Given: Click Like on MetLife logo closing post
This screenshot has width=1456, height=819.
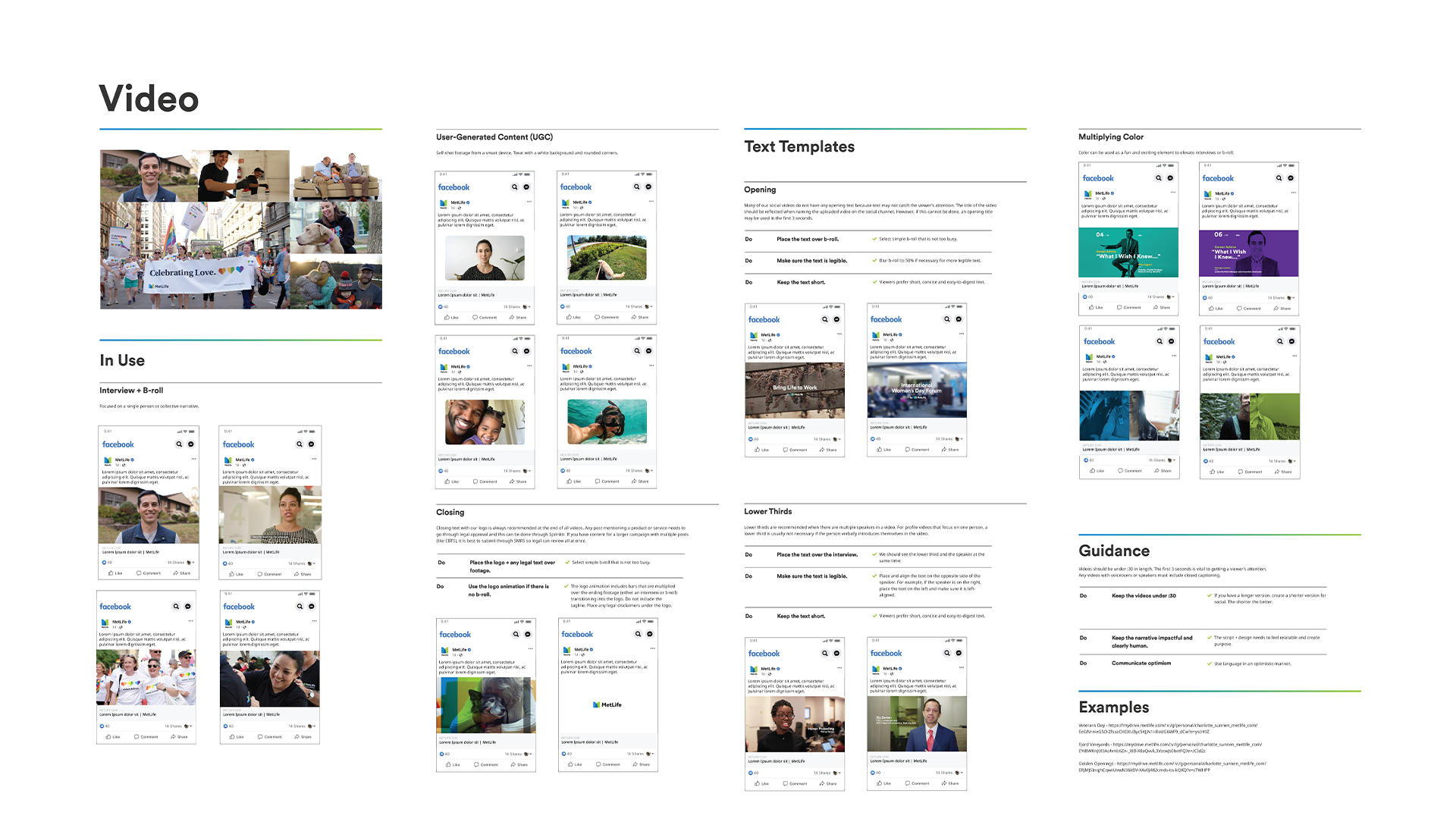Looking at the screenshot, I should pos(576,764).
